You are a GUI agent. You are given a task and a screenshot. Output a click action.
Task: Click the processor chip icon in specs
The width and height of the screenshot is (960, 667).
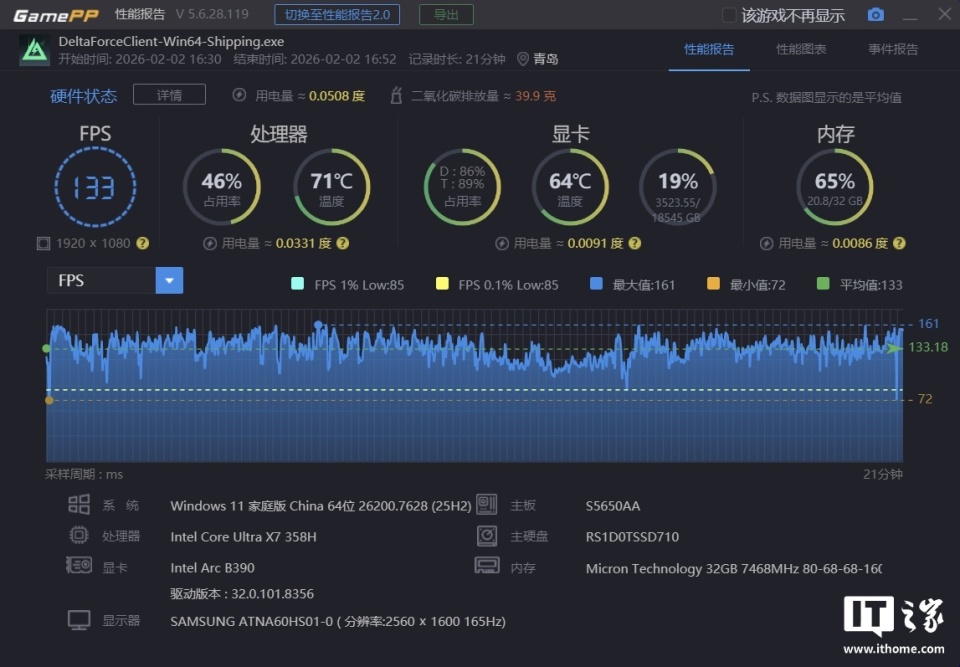click(79, 535)
